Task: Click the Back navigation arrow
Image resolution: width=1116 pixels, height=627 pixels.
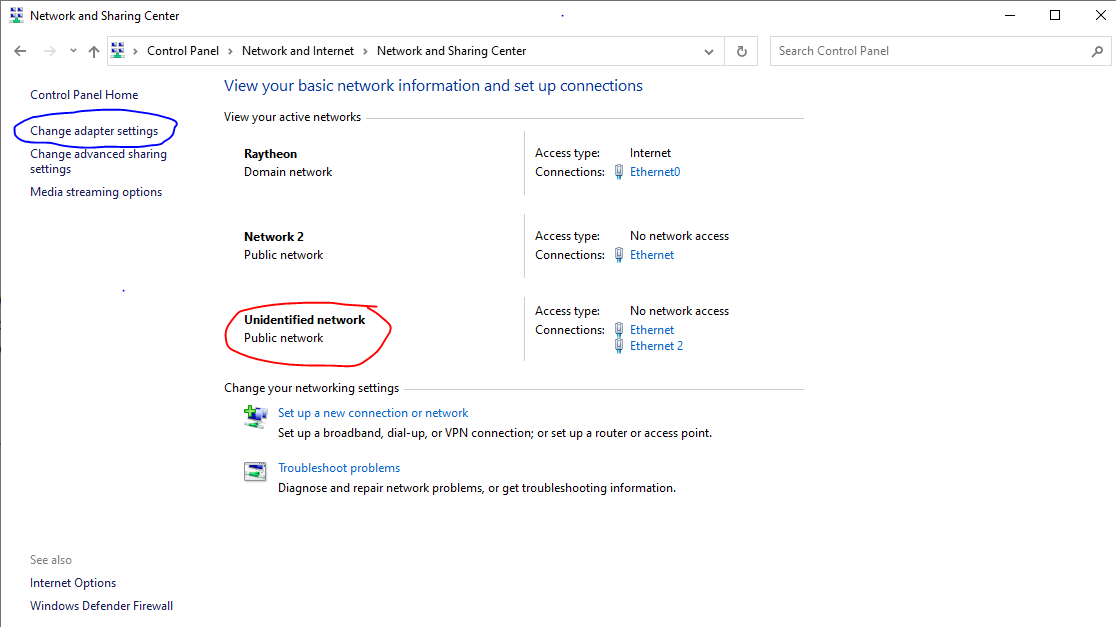Action: pyautogui.click(x=20, y=51)
